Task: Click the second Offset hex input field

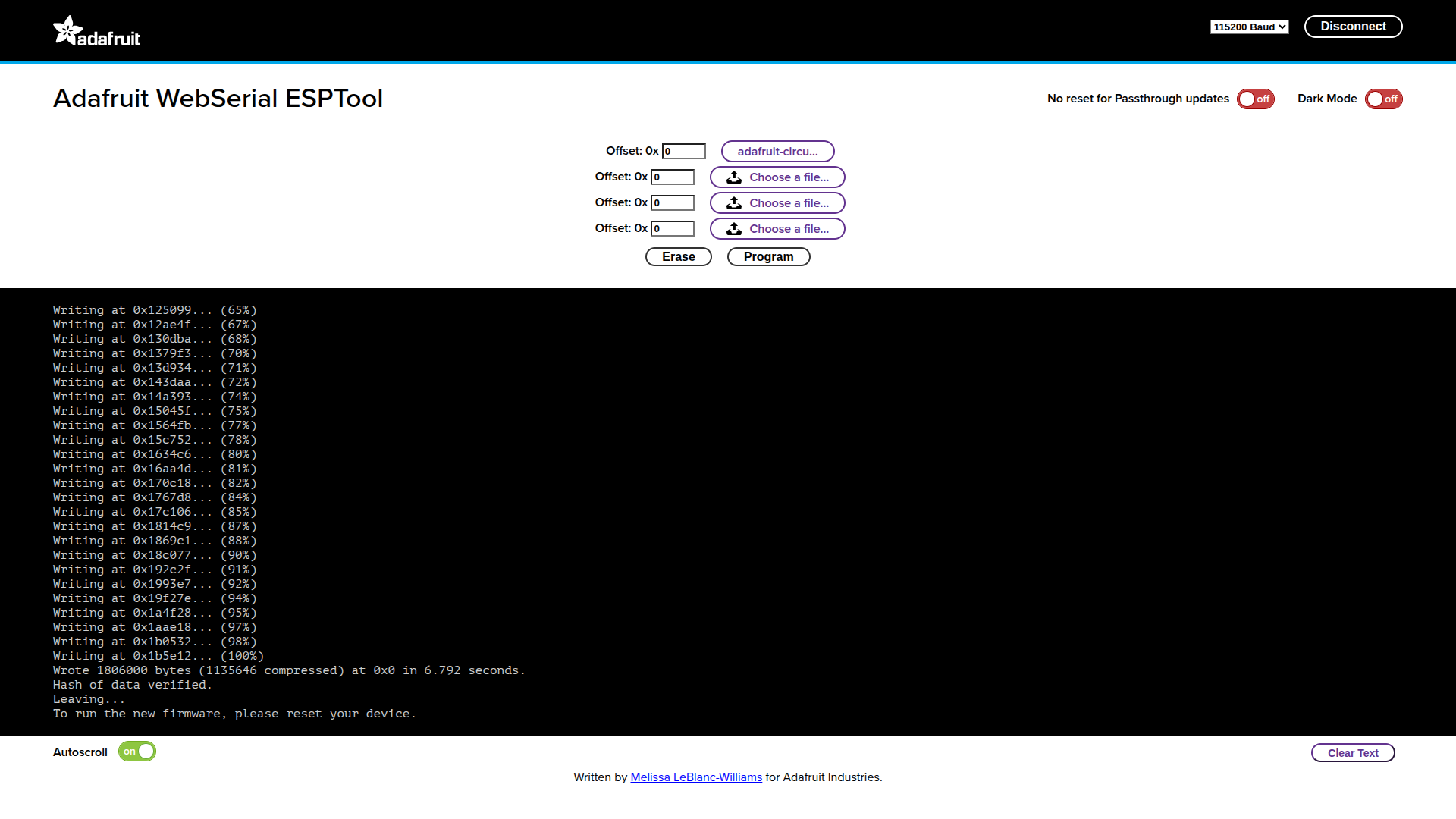Action: coord(672,177)
